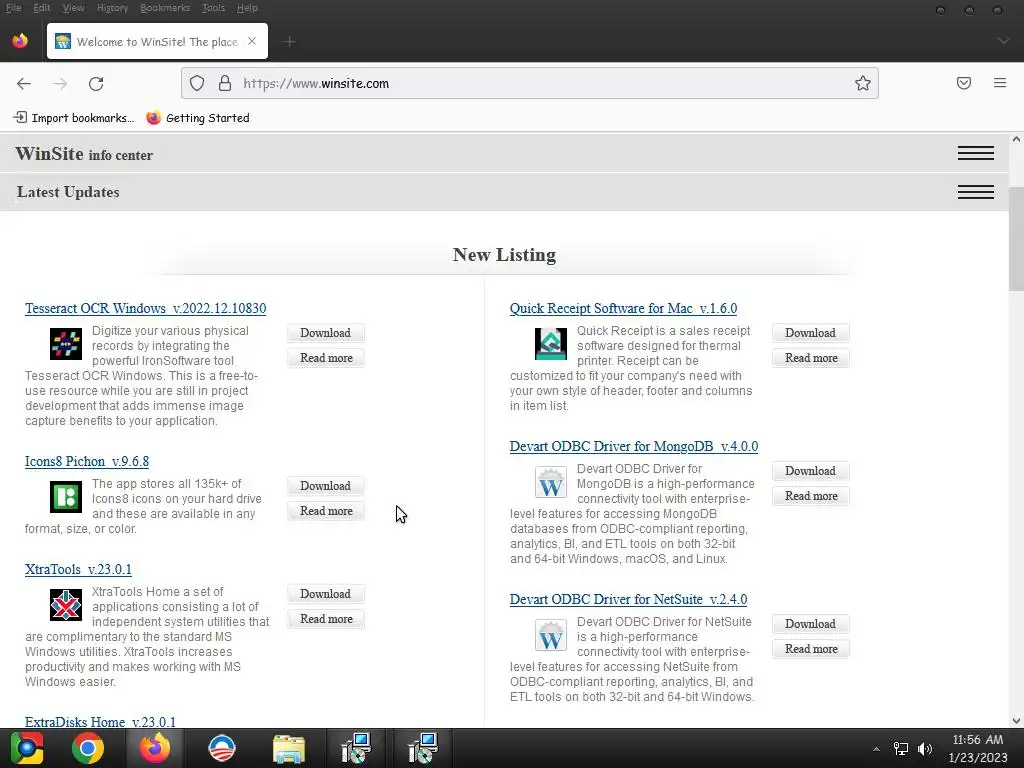Viewport: 1024px width, 768px height.
Task: View site security padlock info
Action: 225,83
